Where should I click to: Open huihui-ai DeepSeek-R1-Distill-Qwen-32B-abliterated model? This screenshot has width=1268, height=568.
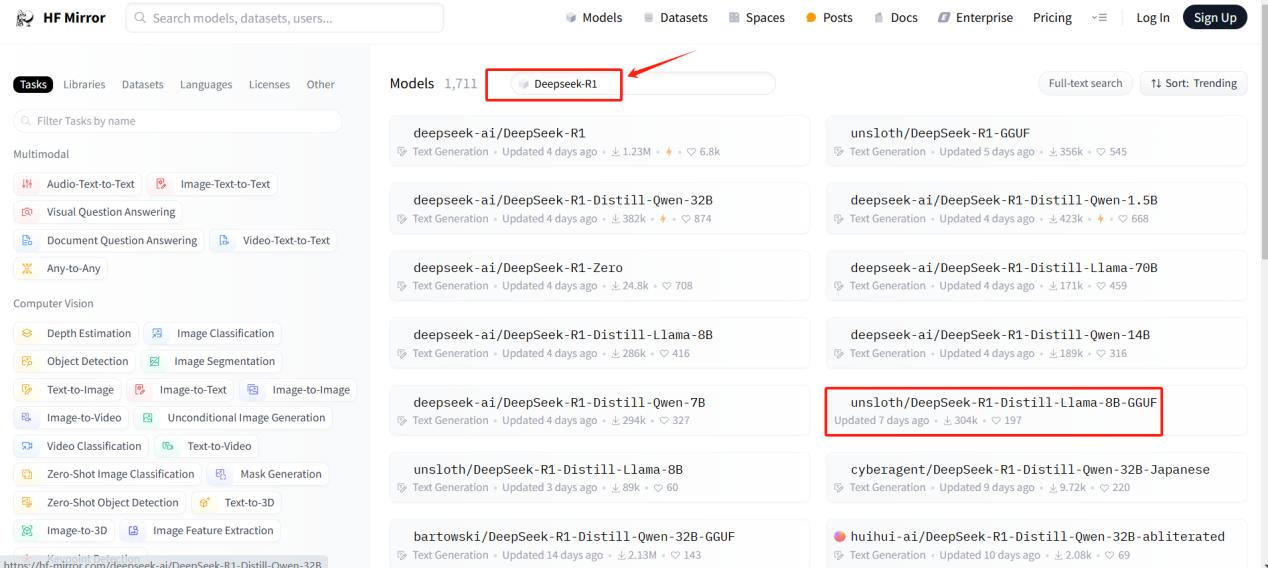pyautogui.click(x=1037, y=544)
